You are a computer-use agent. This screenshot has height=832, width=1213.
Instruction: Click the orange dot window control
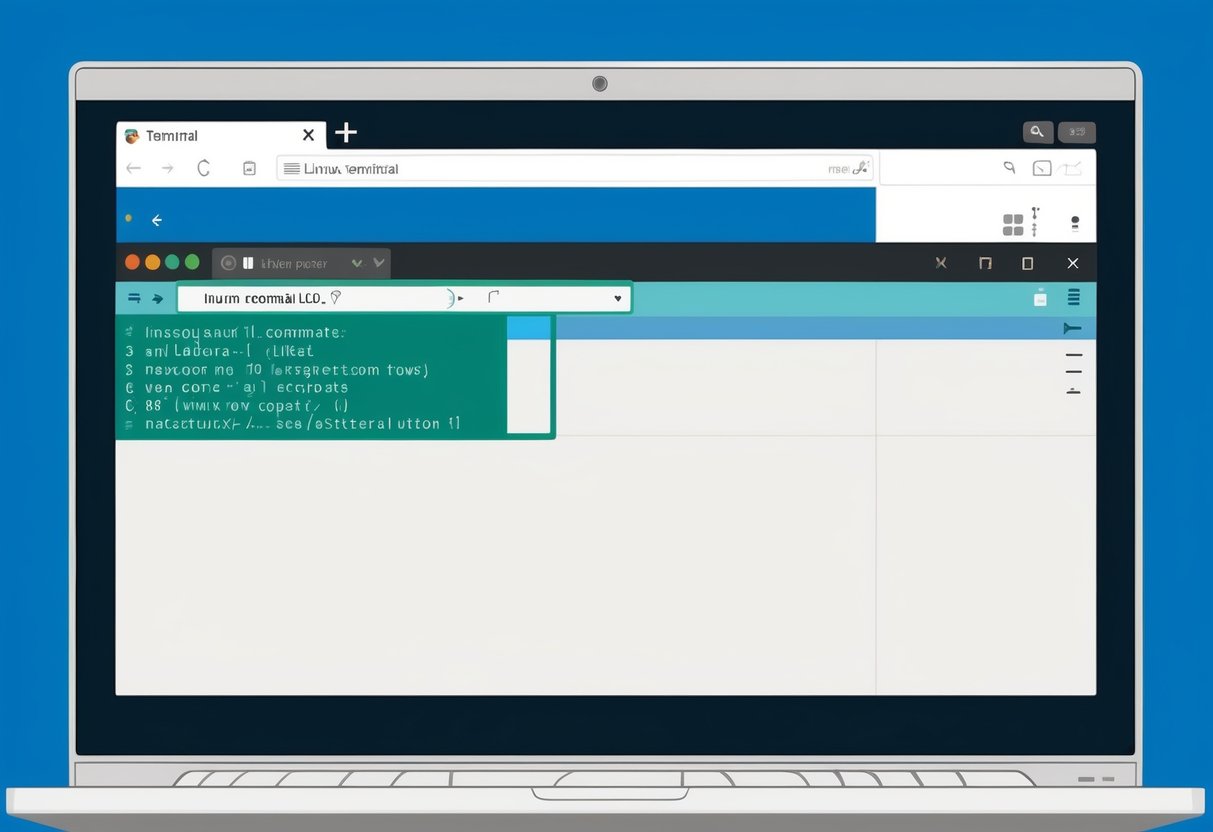pos(152,262)
